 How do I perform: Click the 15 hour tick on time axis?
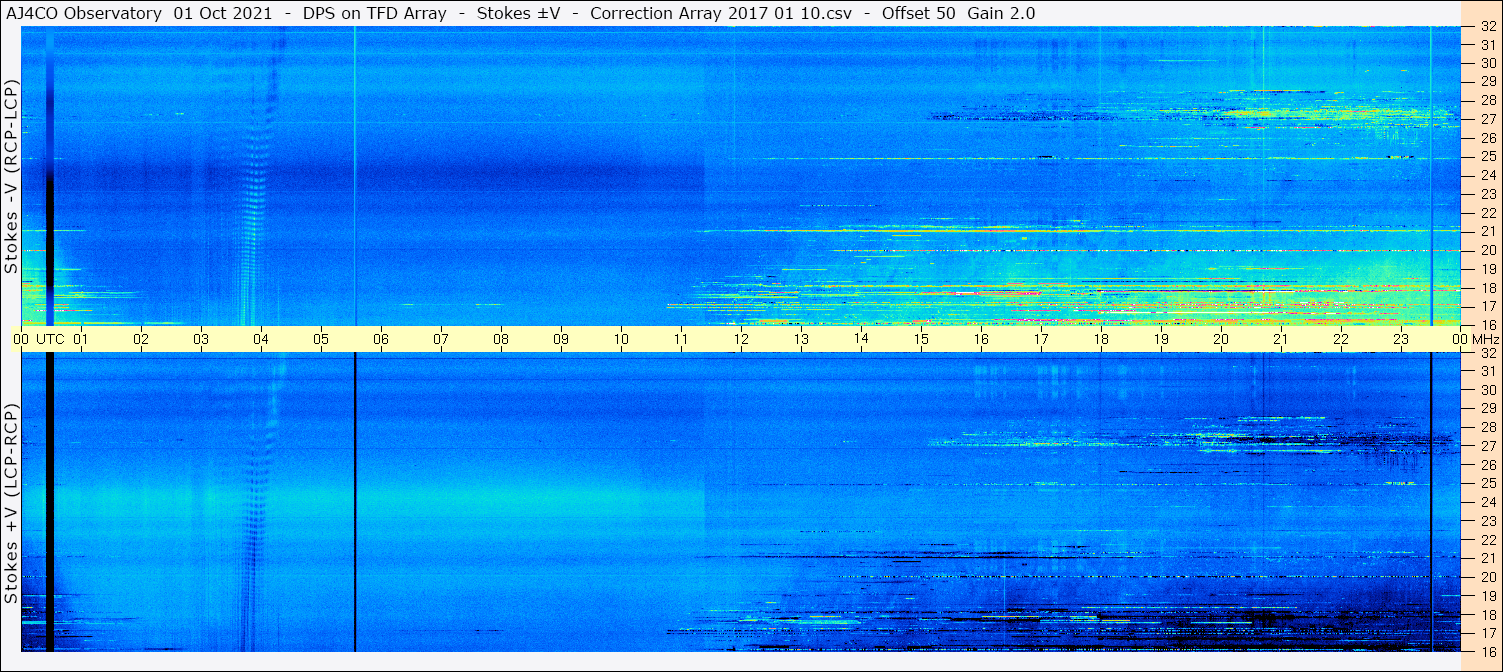tap(921, 339)
